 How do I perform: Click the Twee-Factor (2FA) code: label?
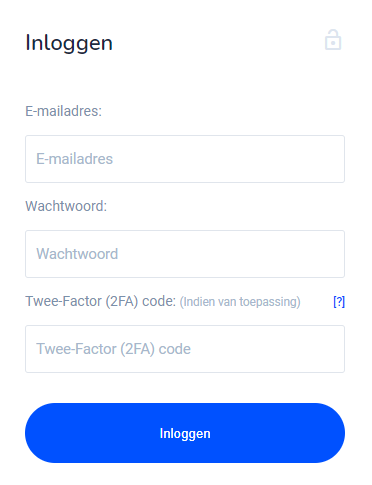100,301
